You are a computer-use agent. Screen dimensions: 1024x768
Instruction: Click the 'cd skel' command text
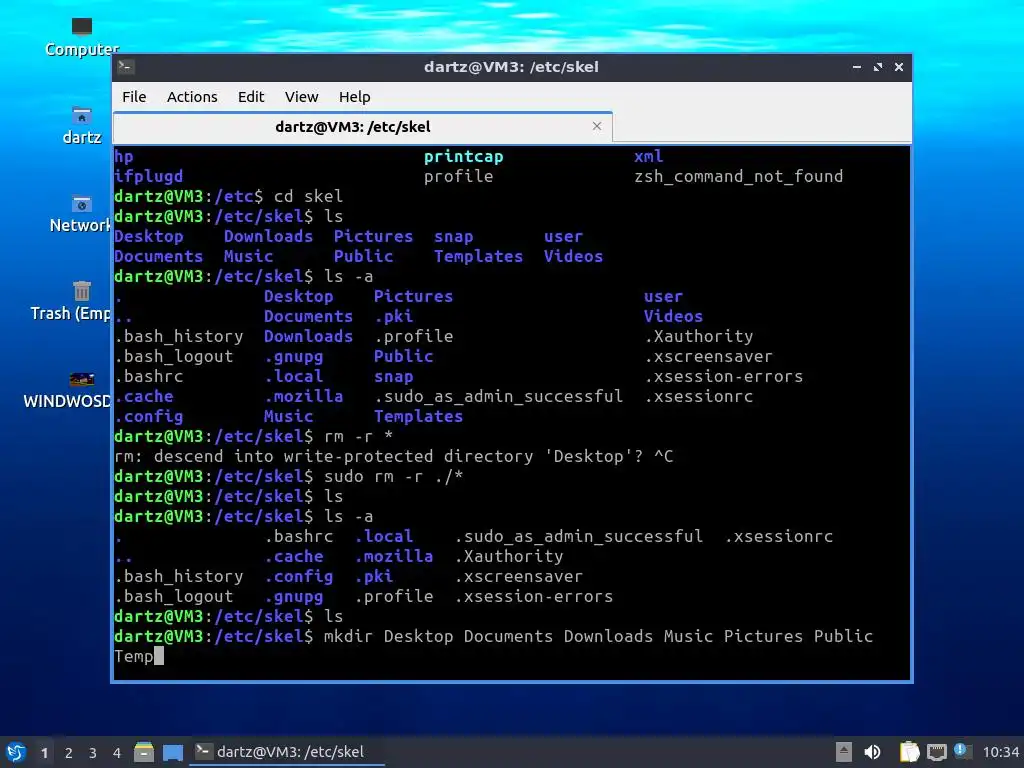point(308,196)
